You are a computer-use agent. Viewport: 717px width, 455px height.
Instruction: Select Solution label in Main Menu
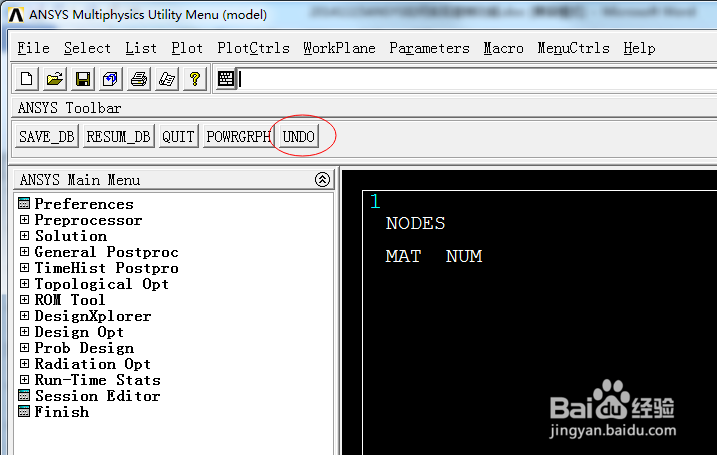71,236
